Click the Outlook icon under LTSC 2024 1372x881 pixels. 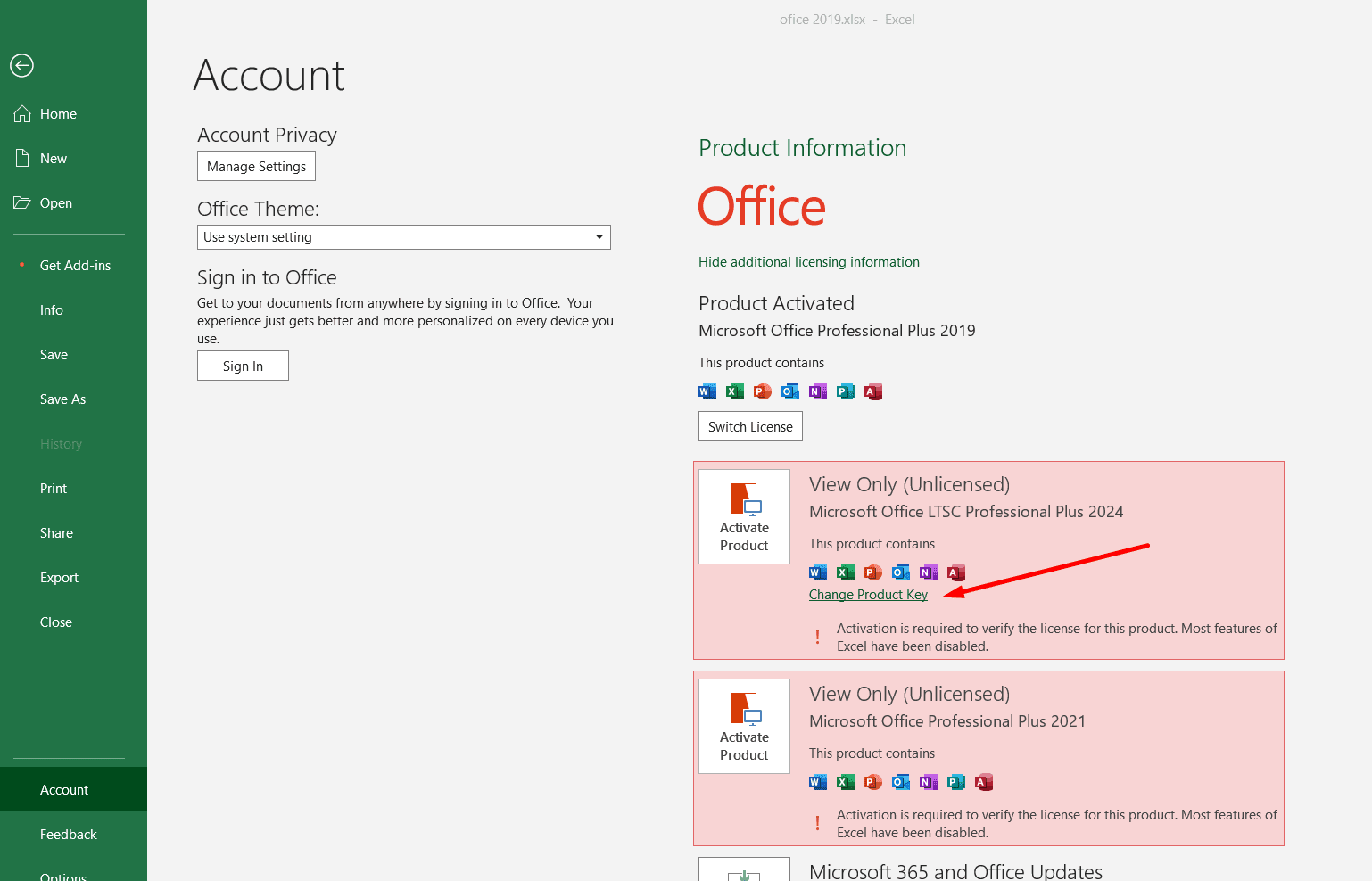pyautogui.click(x=901, y=572)
